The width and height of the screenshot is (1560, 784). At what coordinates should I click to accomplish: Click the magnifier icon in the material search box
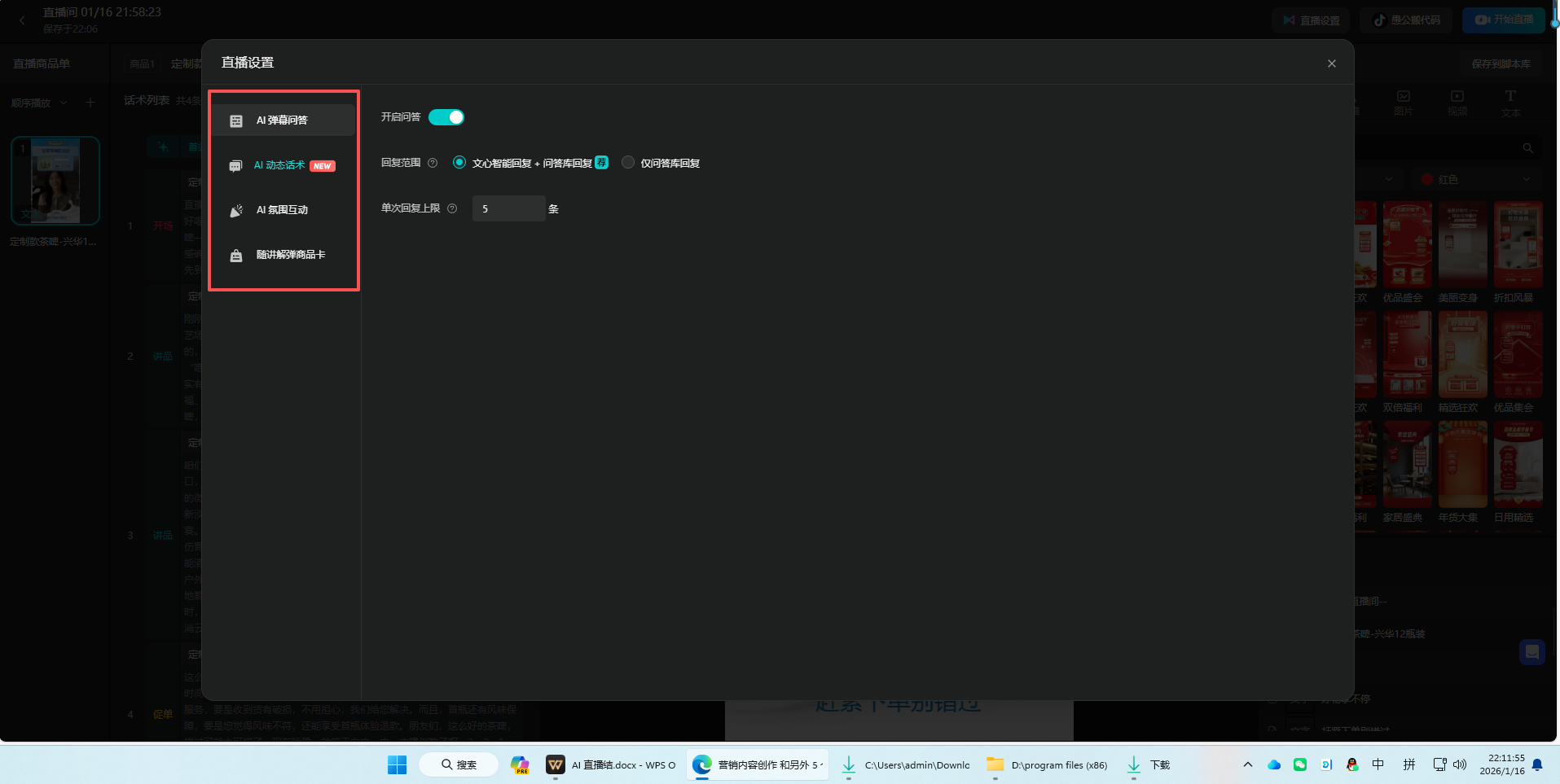pyautogui.click(x=1527, y=148)
